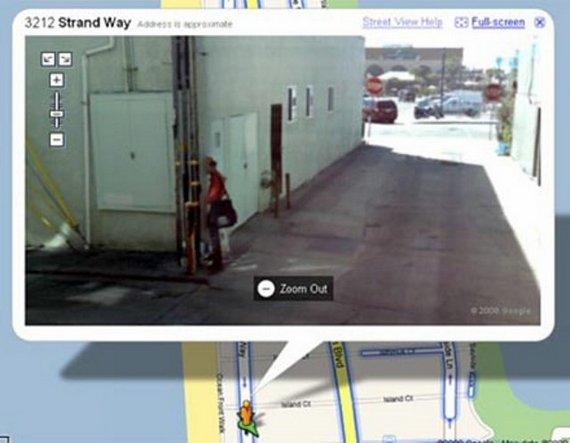Click the zoom slider handle
The height and width of the screenshot is (443, 570).
(56, 114)
